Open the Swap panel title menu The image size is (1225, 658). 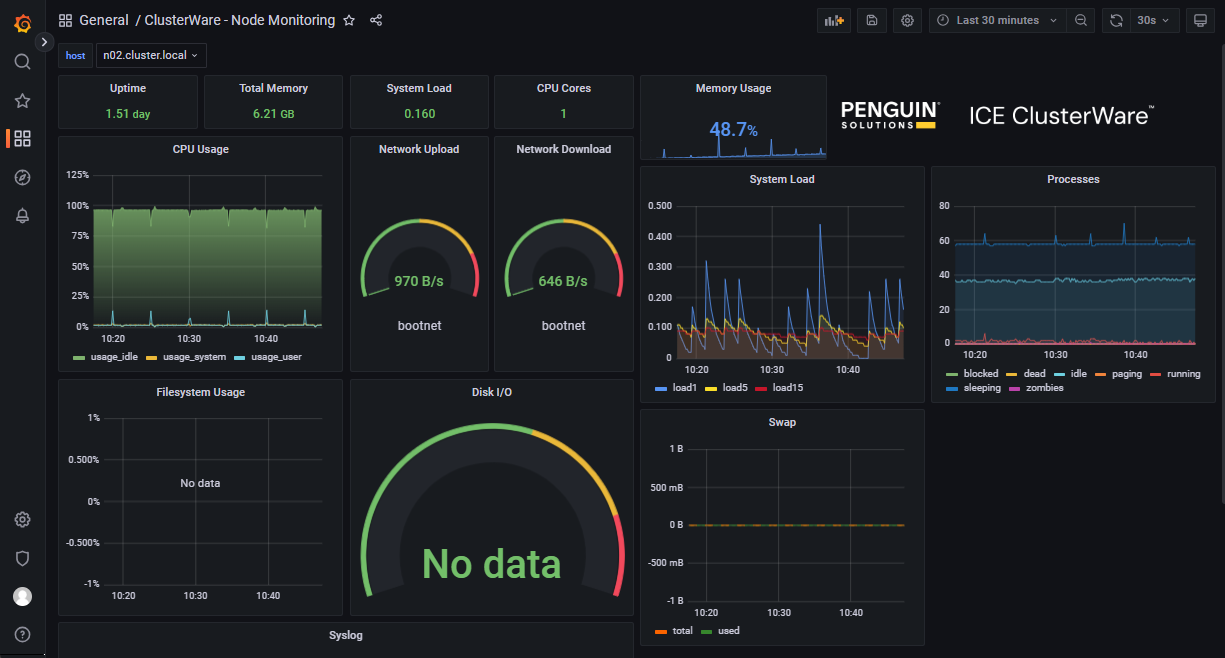[782, 422]
